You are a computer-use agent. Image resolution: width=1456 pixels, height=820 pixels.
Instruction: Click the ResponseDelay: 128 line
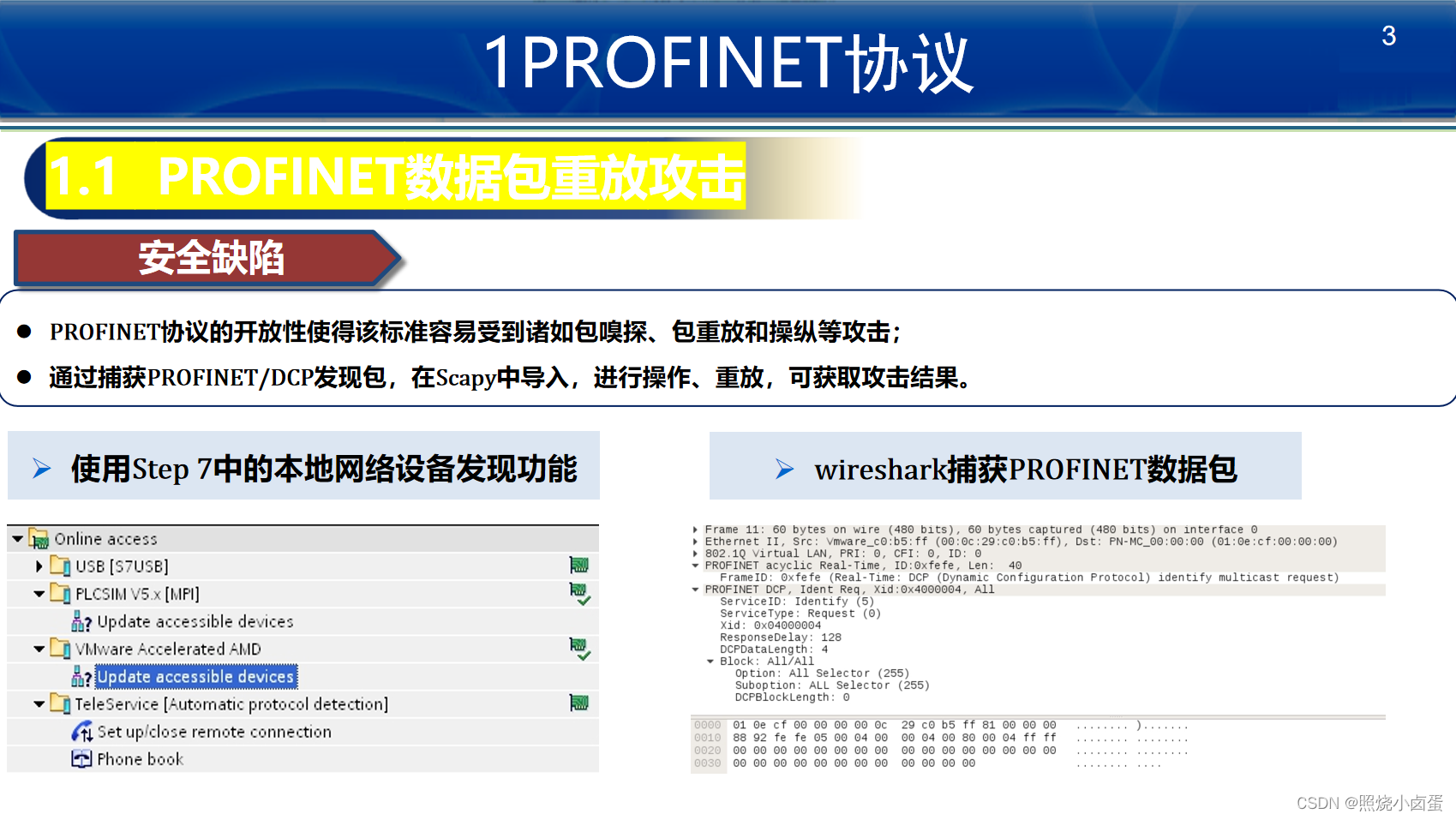(781, 637)
